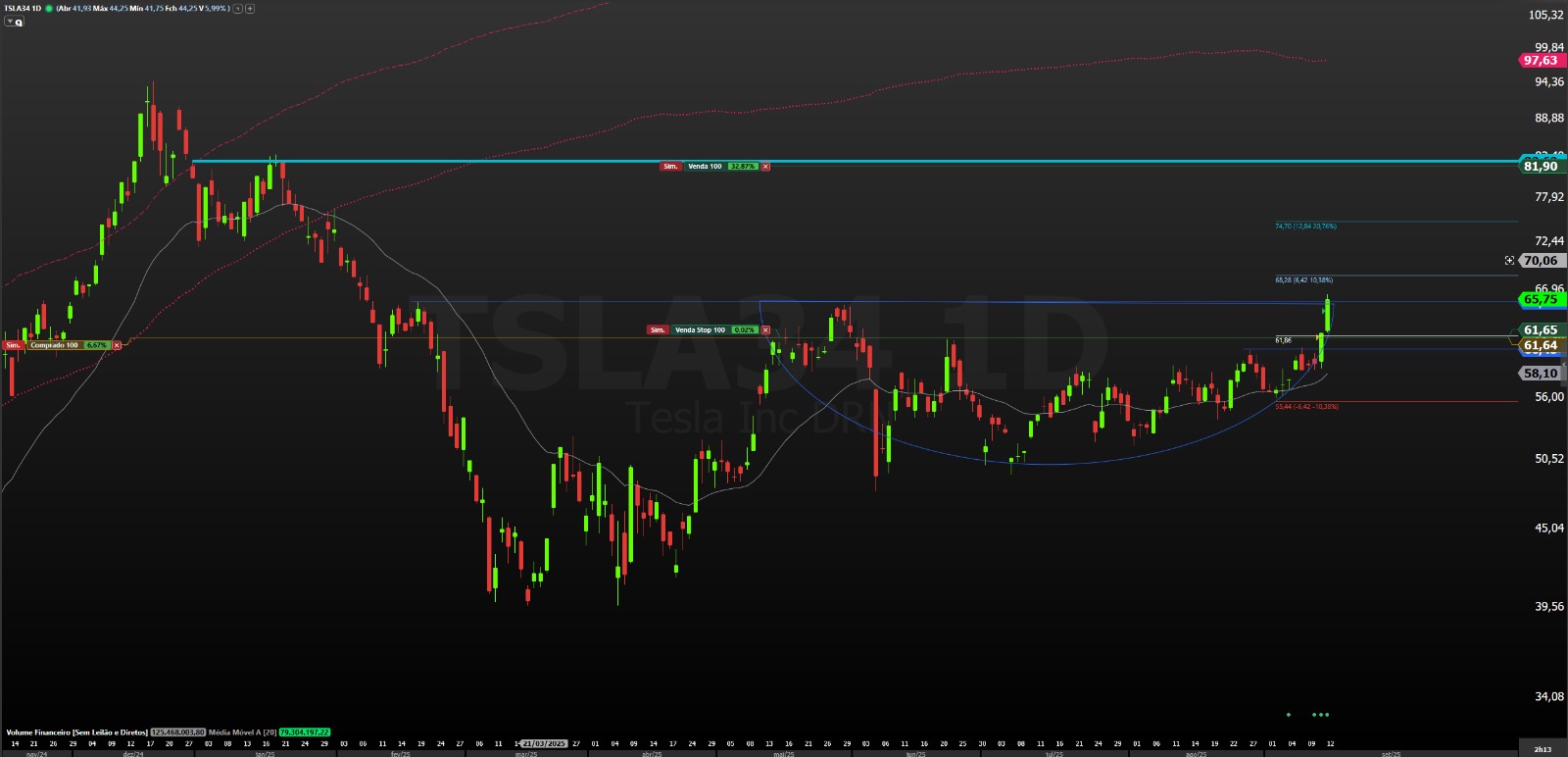Screen dimensions: 1568x757
Task: Click the TSLA34 1D ticker title
Action: pyautogui.click(x=23, y=8)
